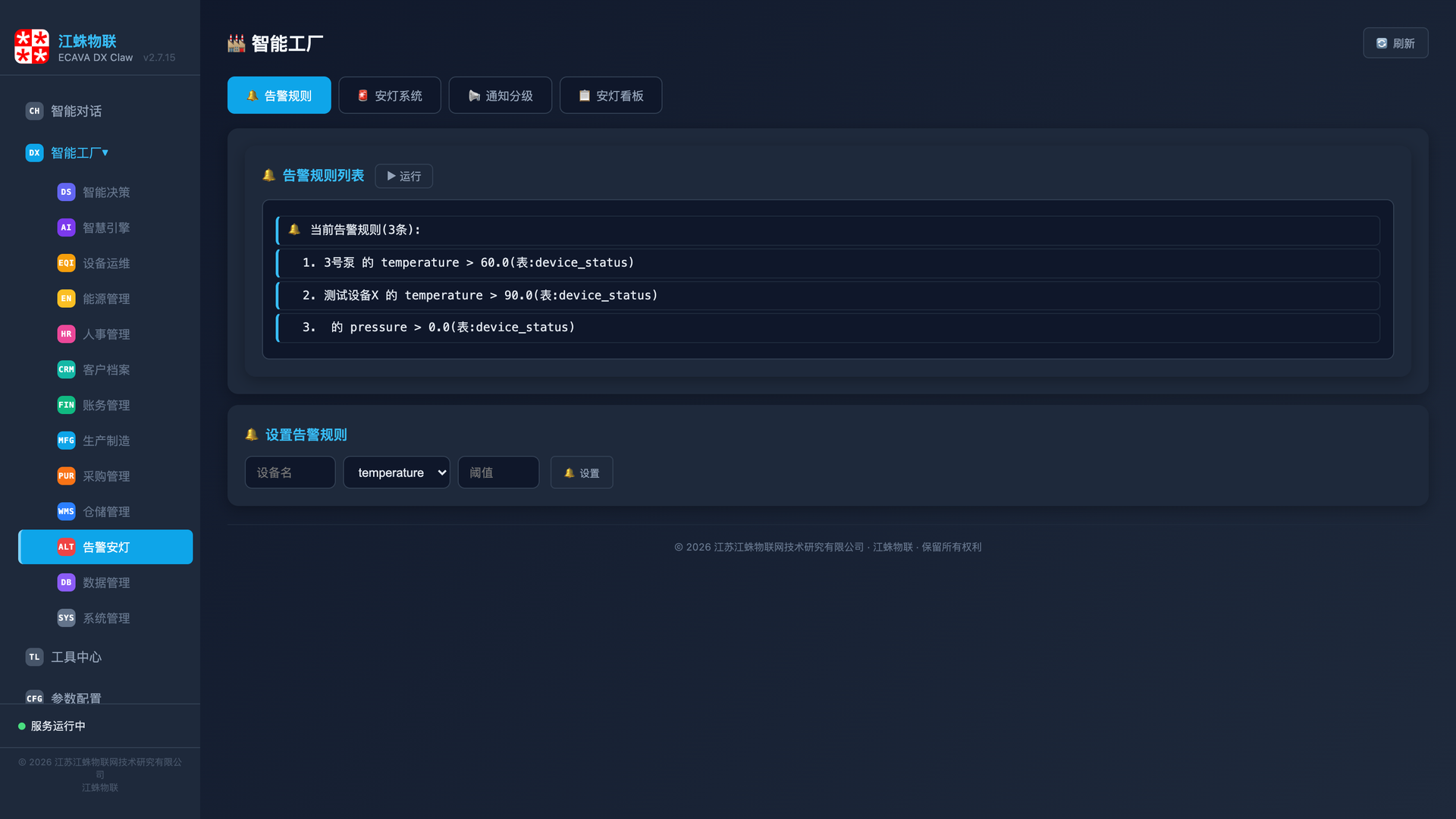Select rule row '的 pressure > 0.0'
1456x819 pixels.
pyautogui.click(x=828, y=328)
